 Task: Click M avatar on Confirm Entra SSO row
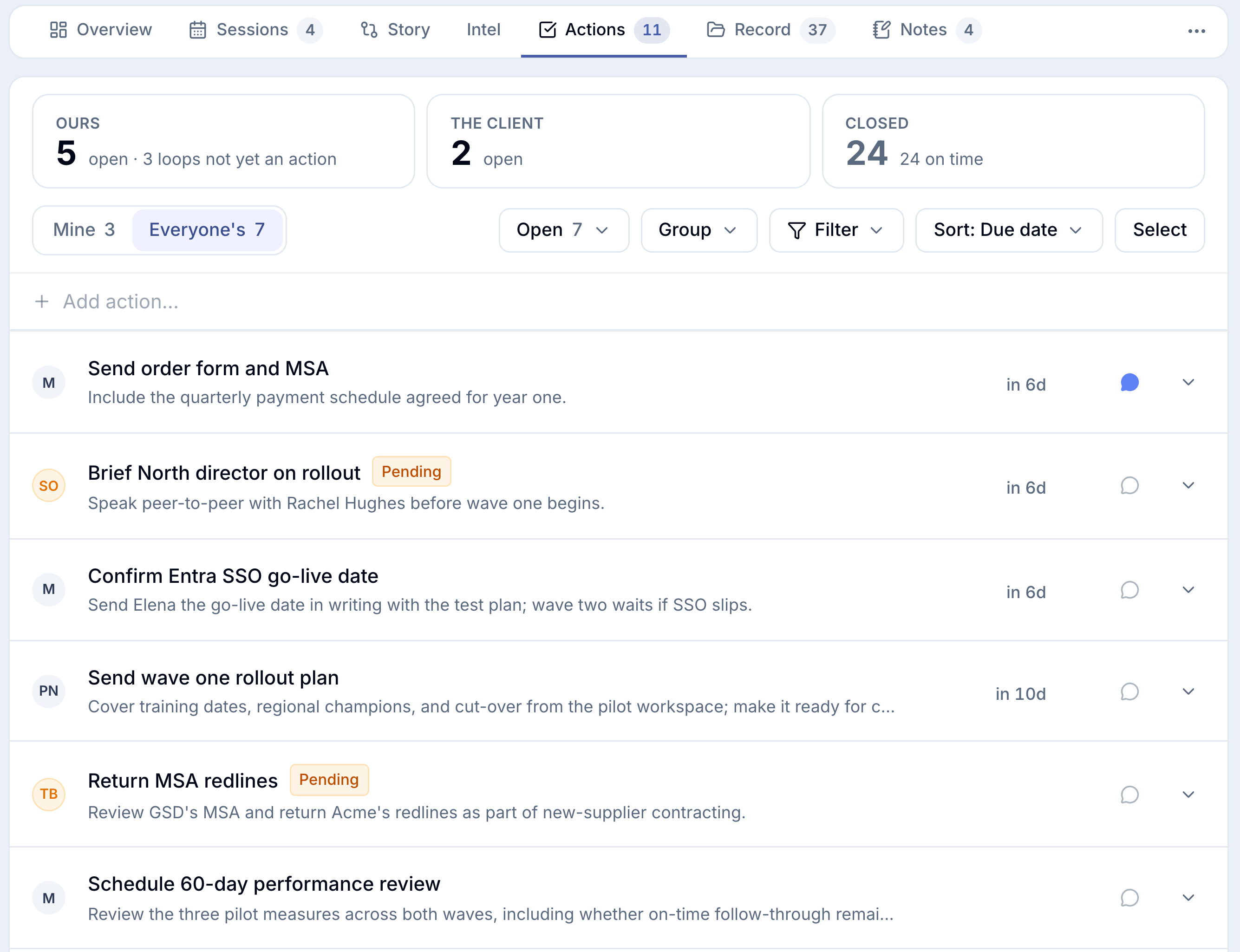49,589
